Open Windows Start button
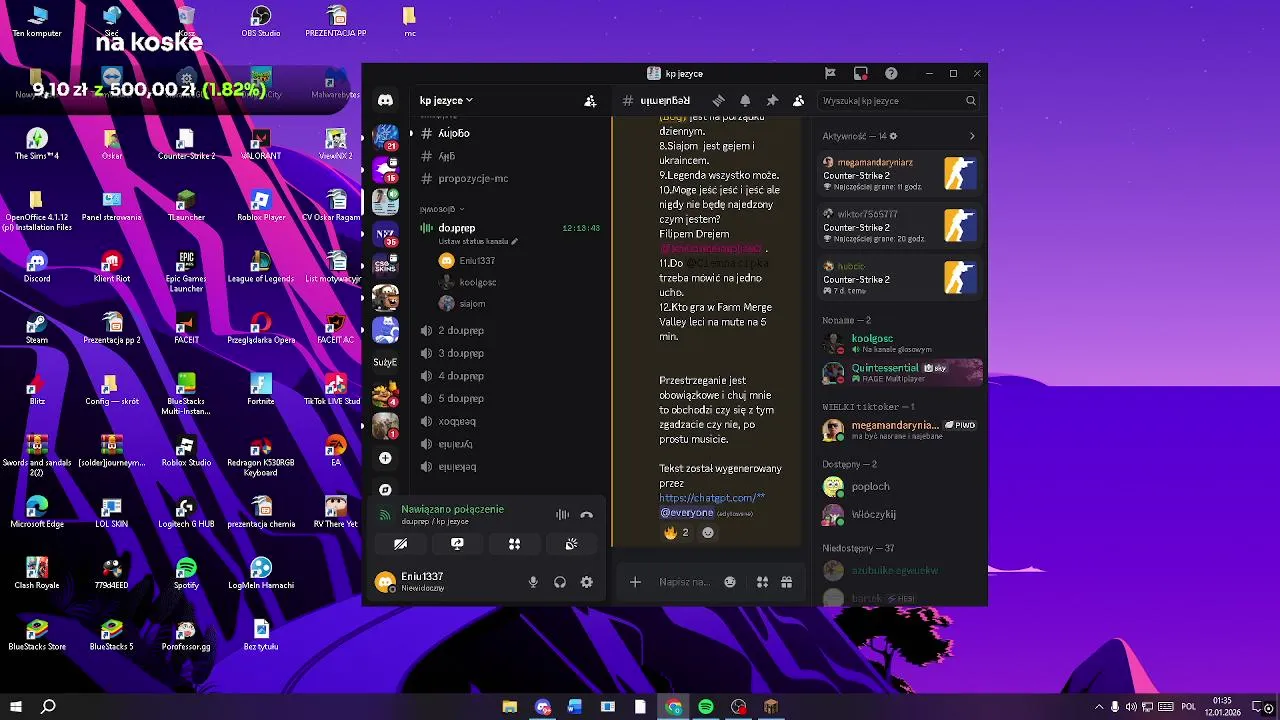 click(16, 707)
